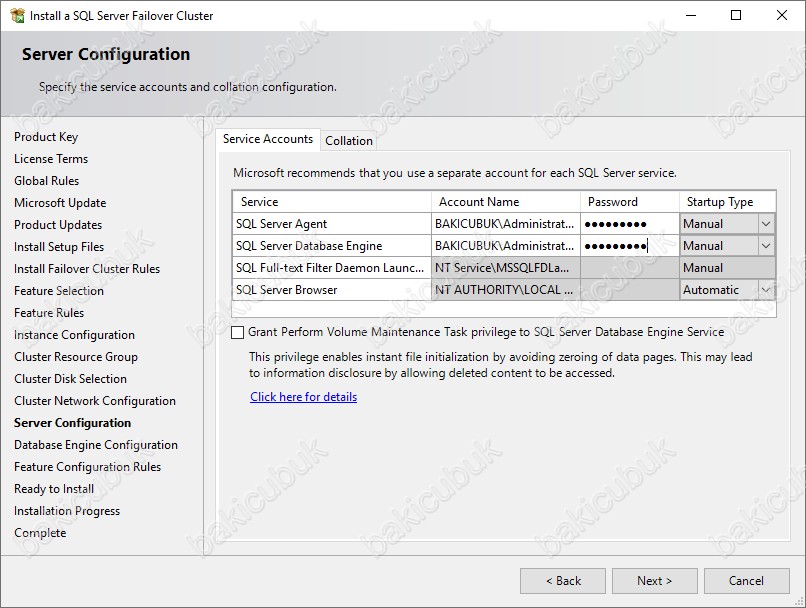Click the Cluster Disk Selection step
This screenshot has width=806, height=608.
point(70,379)
